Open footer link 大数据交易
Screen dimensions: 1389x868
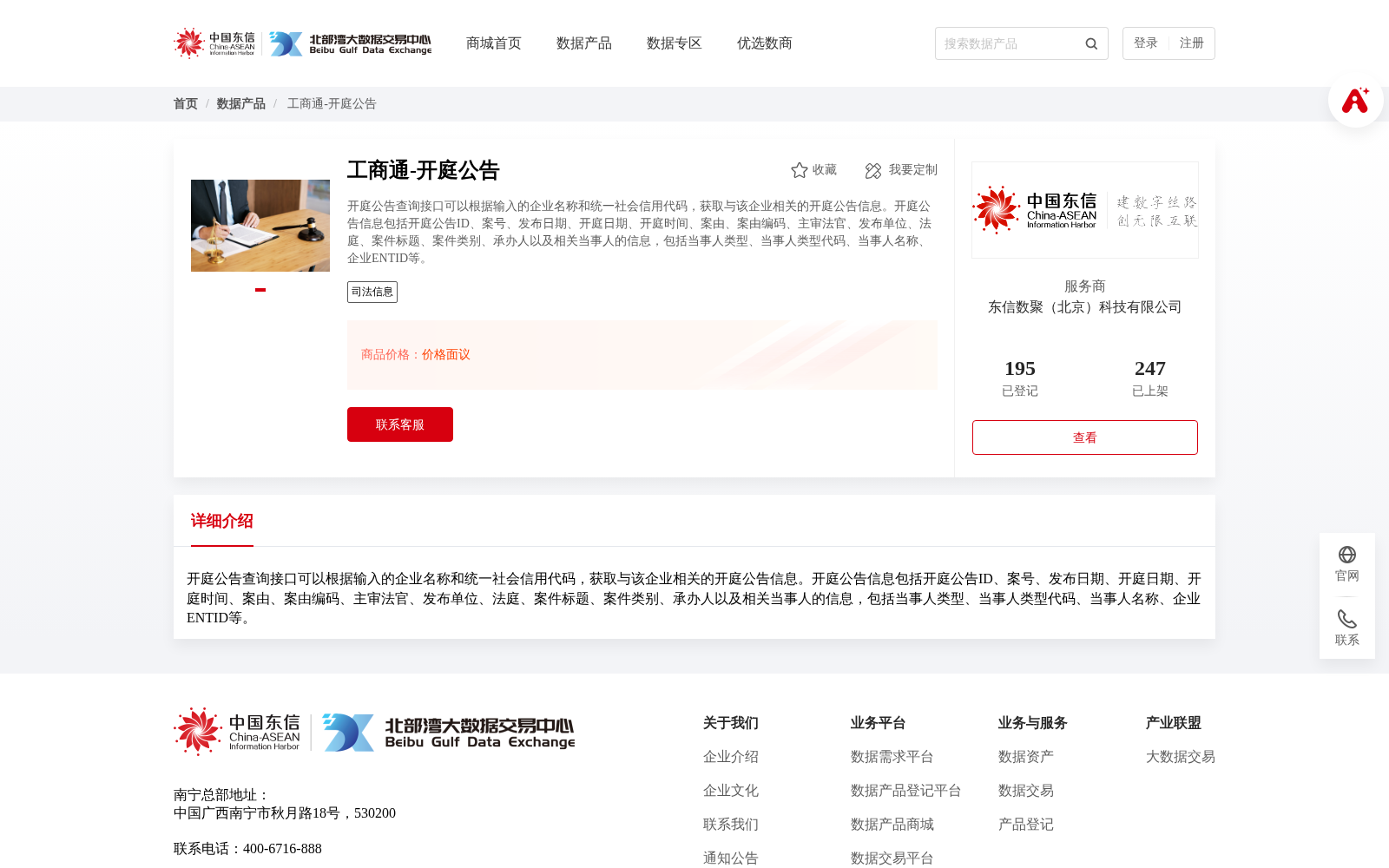pos(1181,757)
